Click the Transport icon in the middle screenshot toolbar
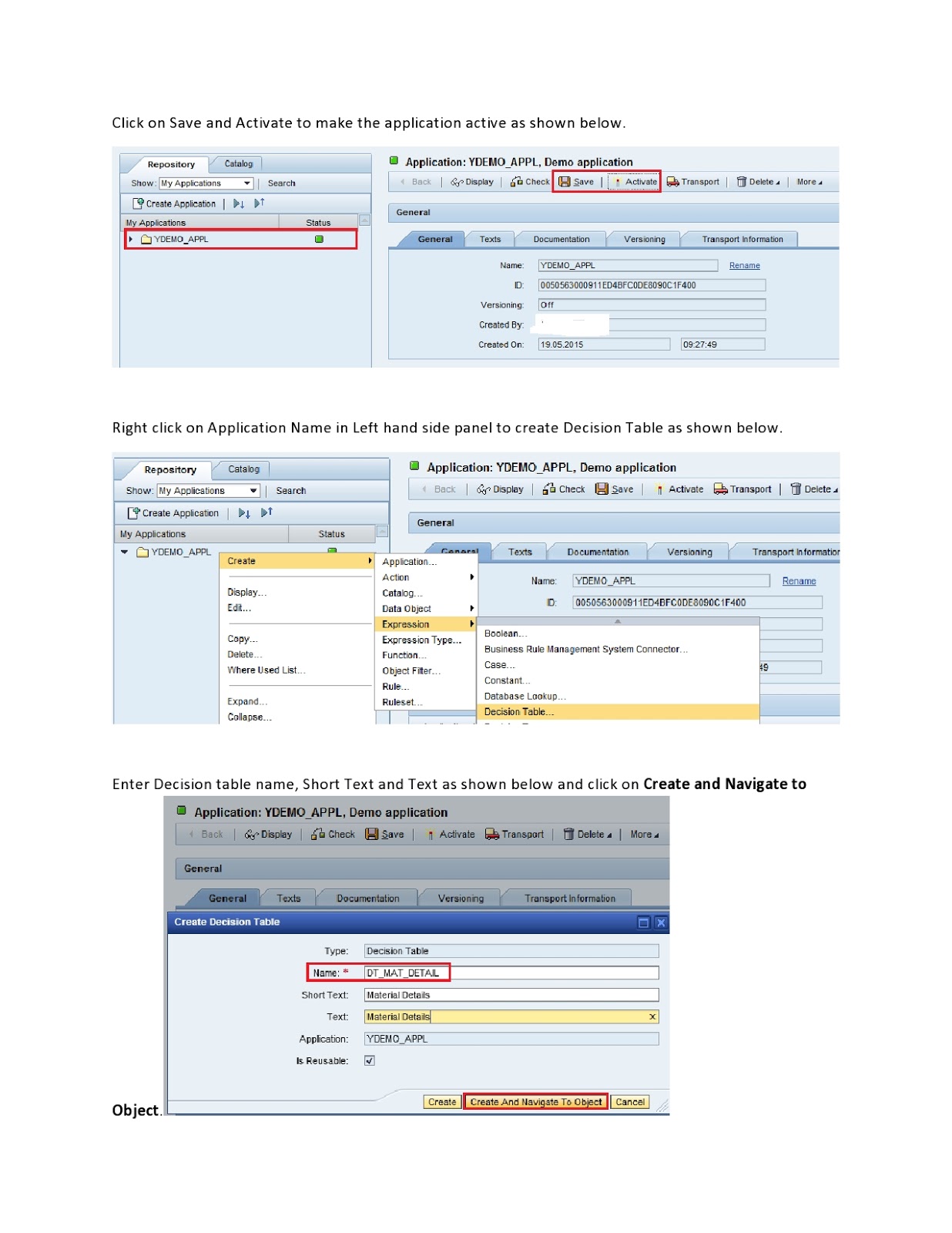 (720, 489)
